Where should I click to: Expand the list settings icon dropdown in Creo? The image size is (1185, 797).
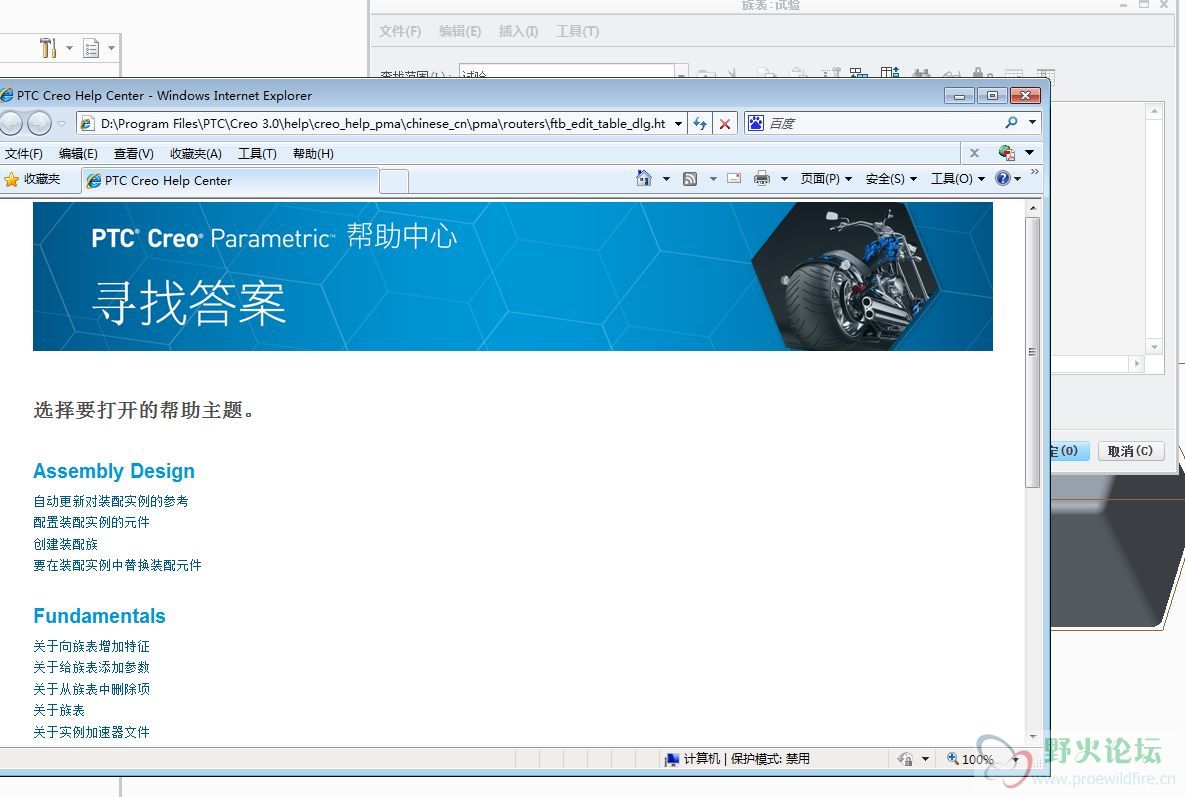tap(111, 48)
